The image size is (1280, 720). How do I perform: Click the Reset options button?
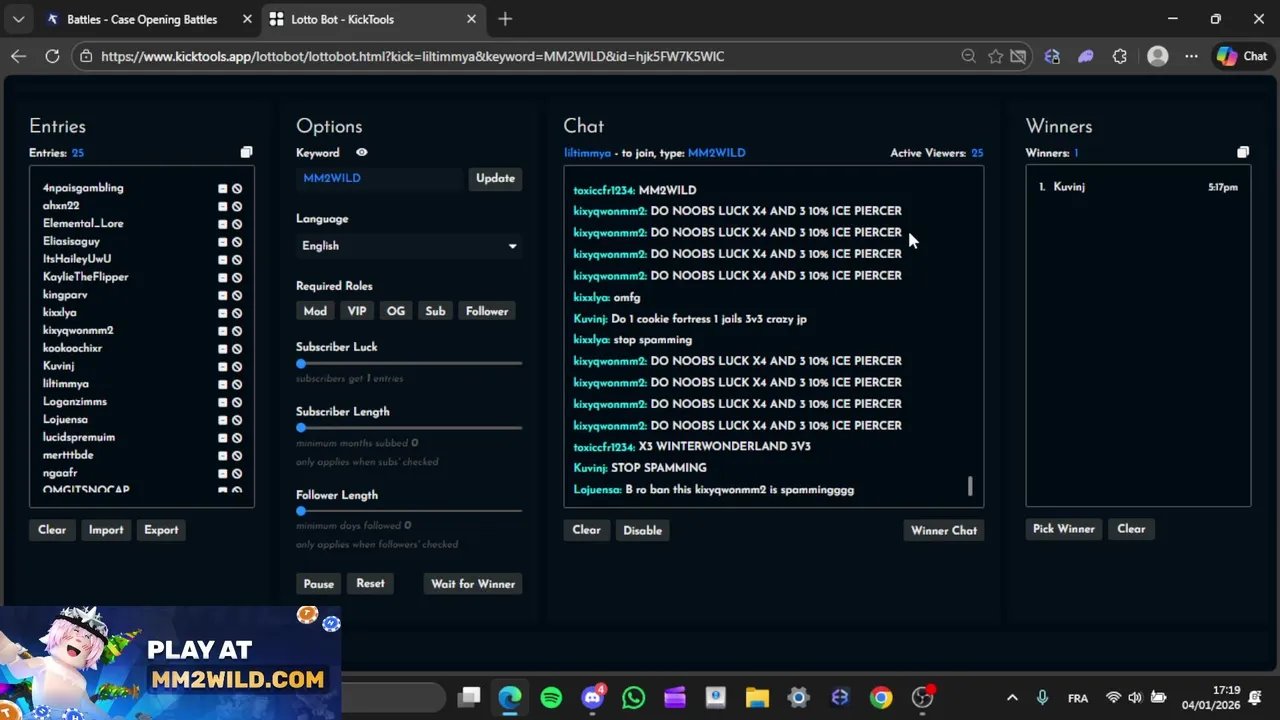click(370, 584)
